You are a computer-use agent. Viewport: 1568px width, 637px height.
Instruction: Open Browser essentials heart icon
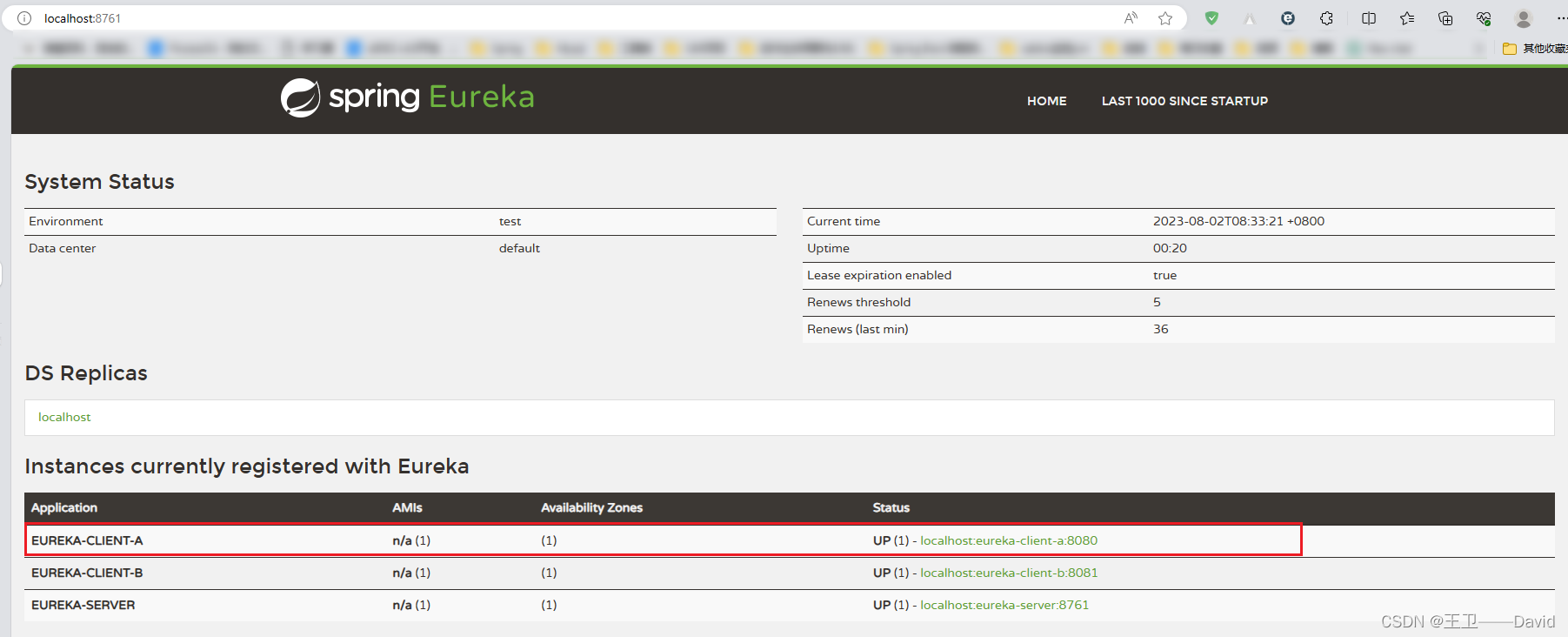click(1484, 18)
